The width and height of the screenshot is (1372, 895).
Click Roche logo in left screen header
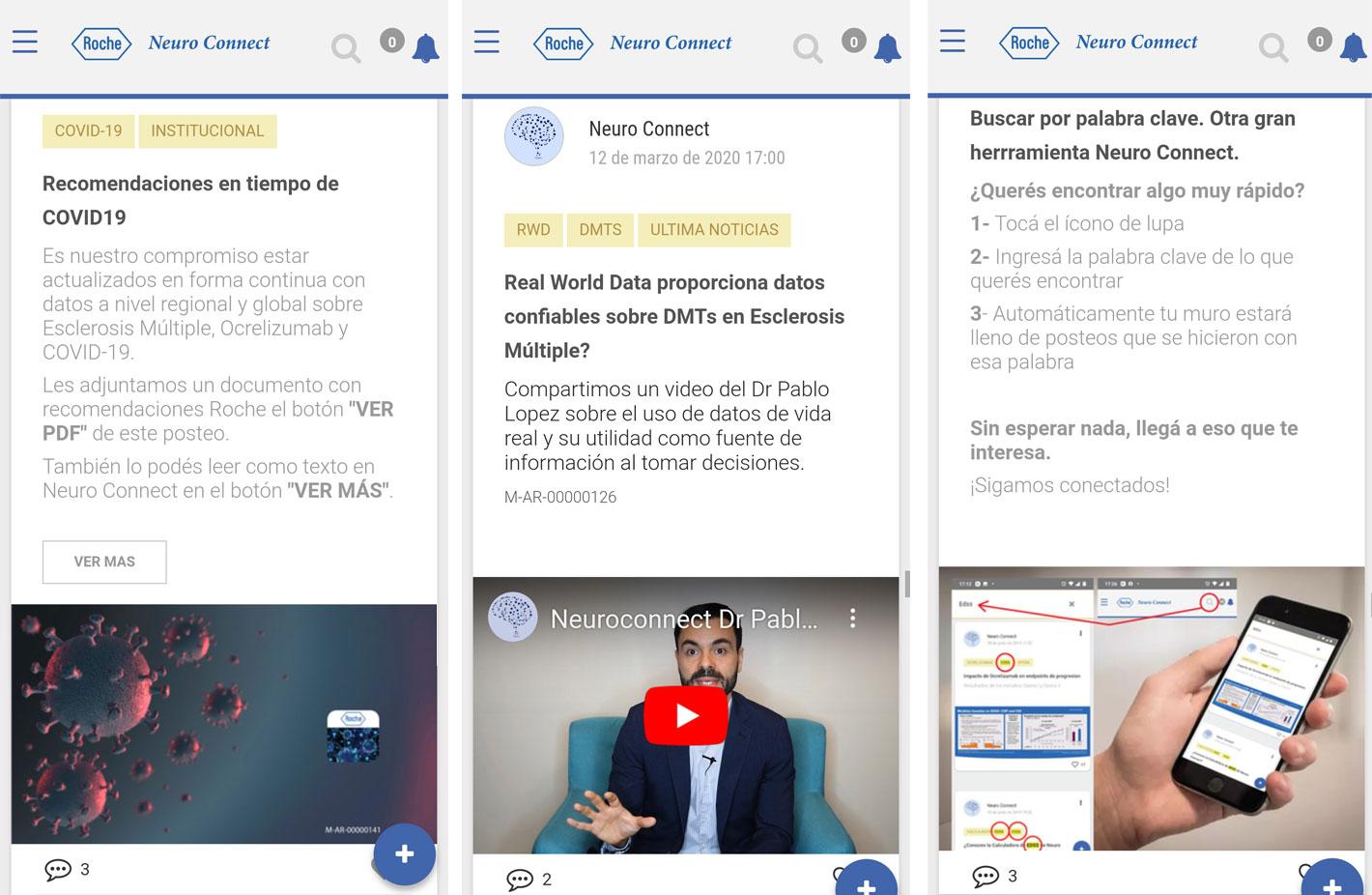101,43
